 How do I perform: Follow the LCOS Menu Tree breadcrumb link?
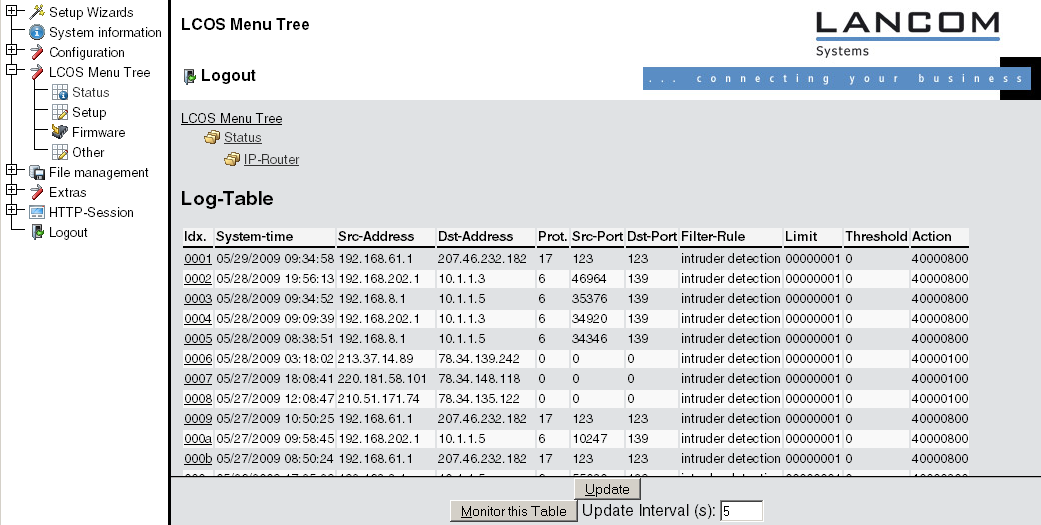(231, 118)
